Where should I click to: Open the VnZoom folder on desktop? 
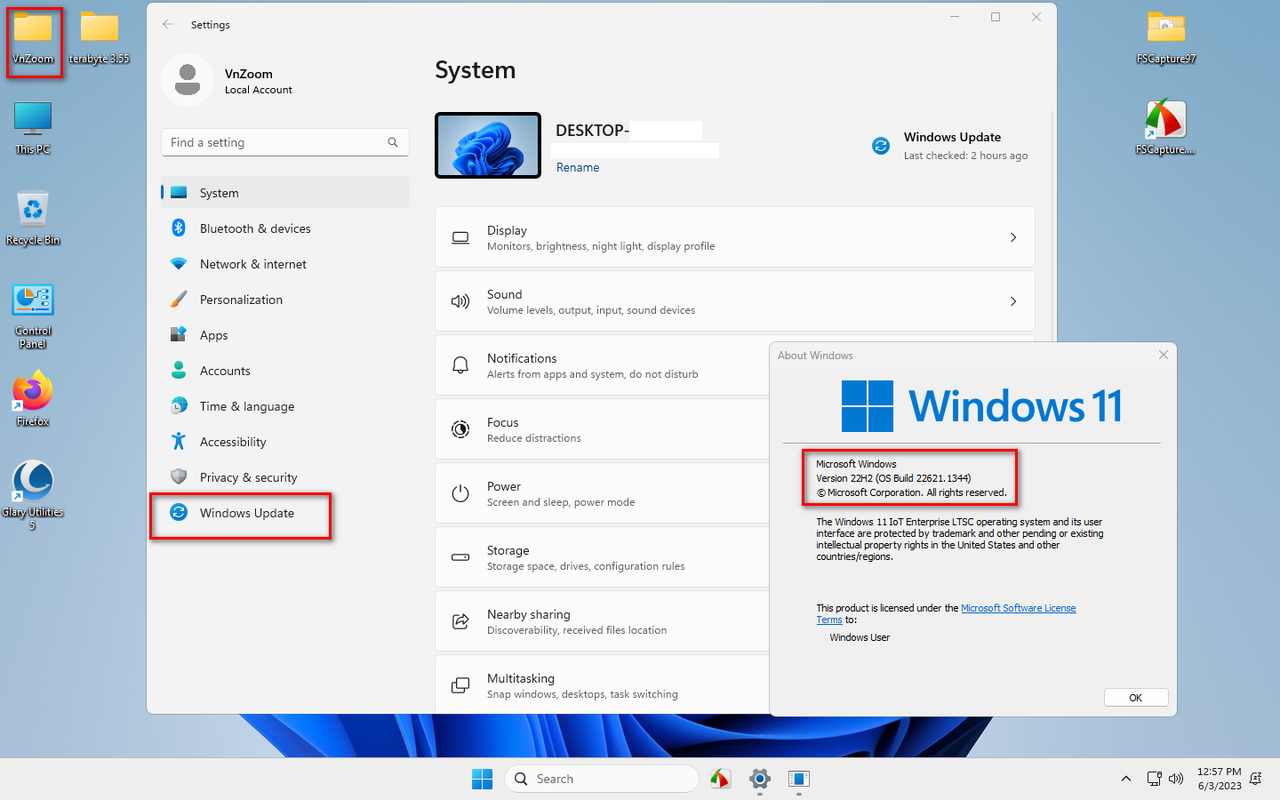[32, 38]
